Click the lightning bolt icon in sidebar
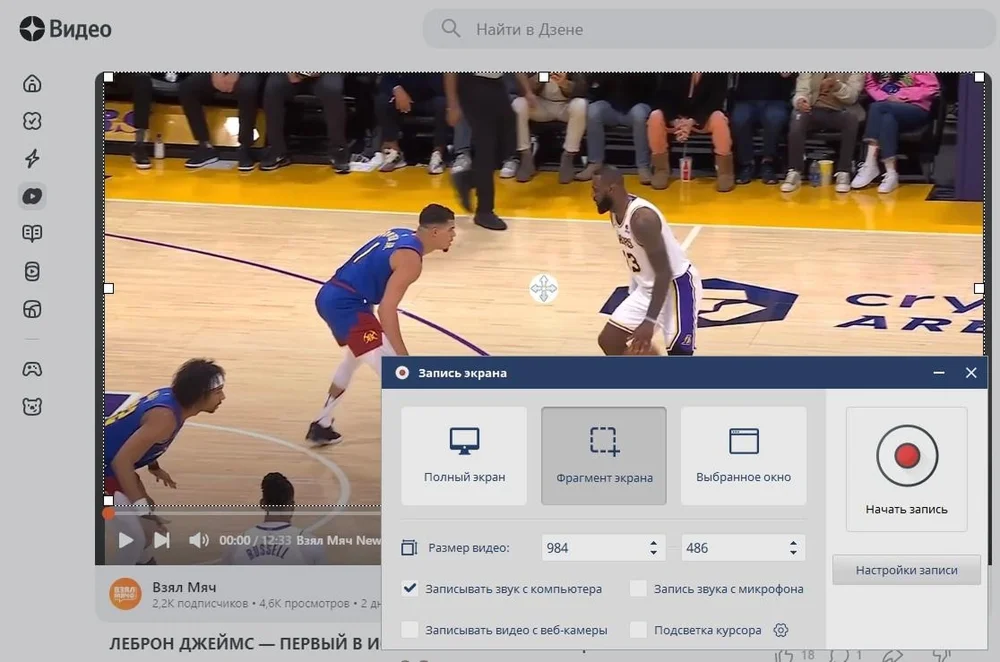This screenshot has height=662, width=1000. click(32, 158)
